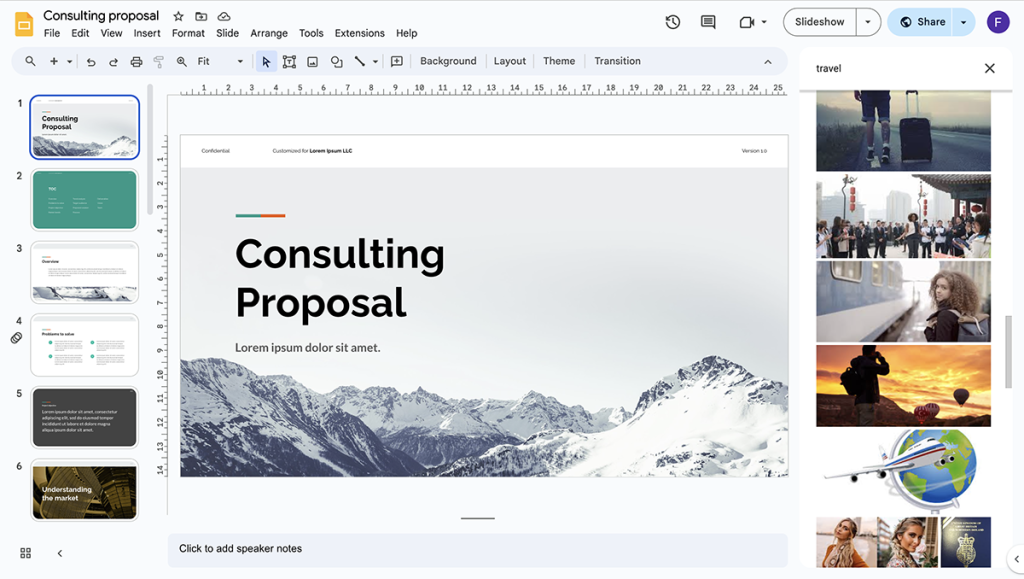This screenshot has width=1024, height=579.
Task: Select the Text box tool
Action: 289,61
